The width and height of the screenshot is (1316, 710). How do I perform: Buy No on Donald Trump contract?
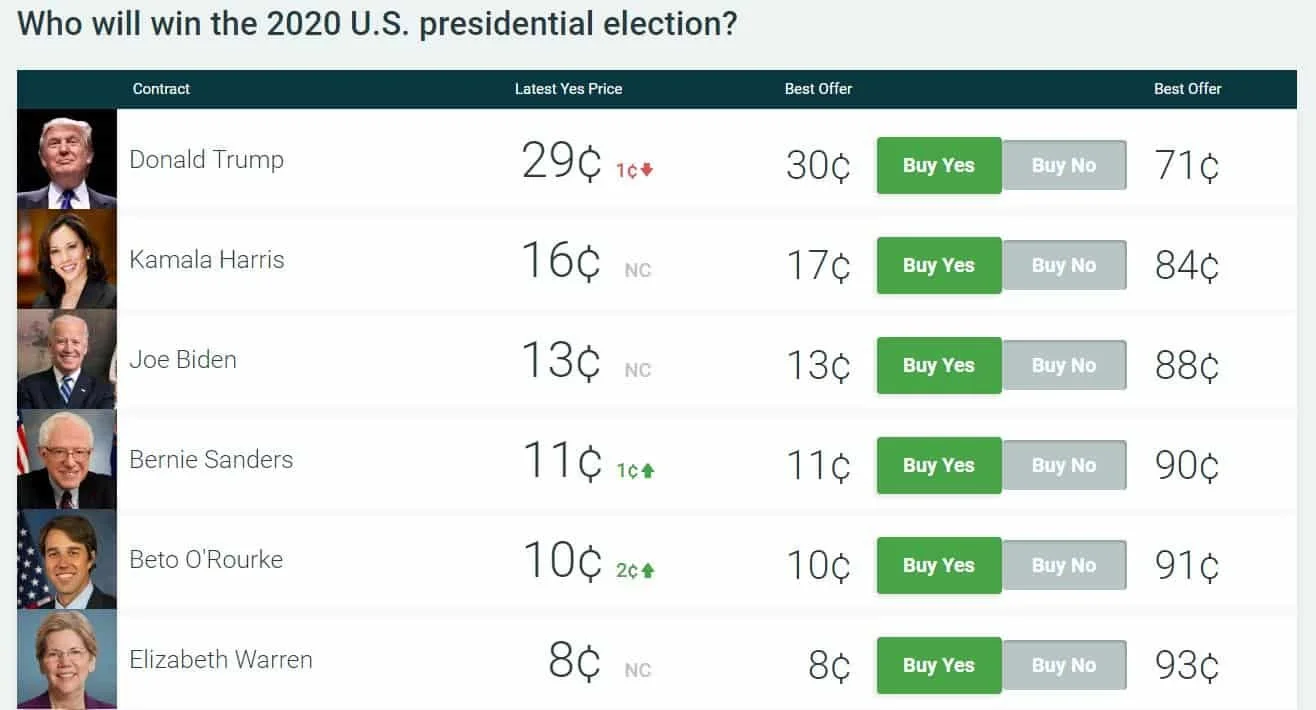[1064, 165]
